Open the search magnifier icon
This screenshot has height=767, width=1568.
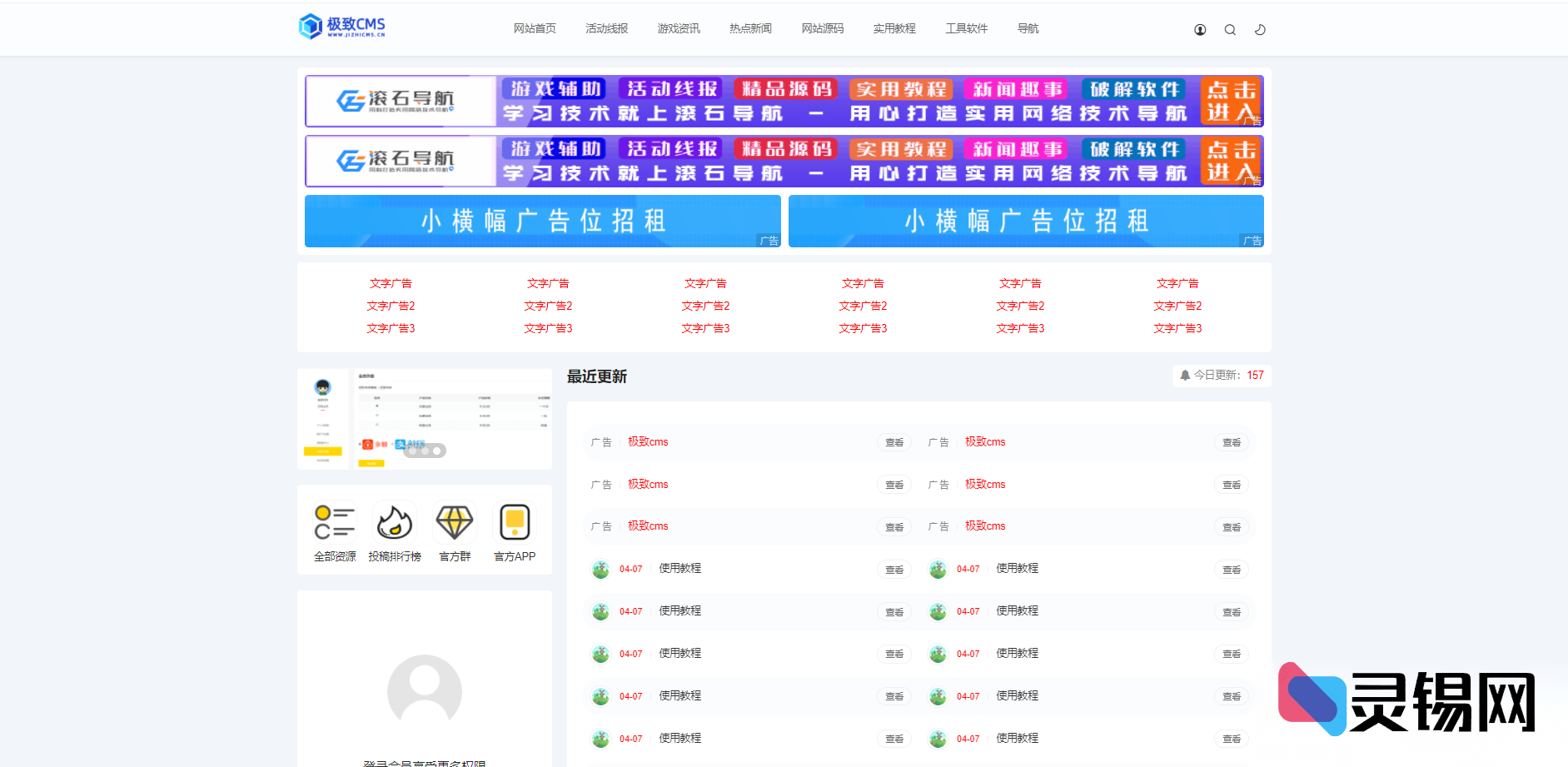[1230, 30]
